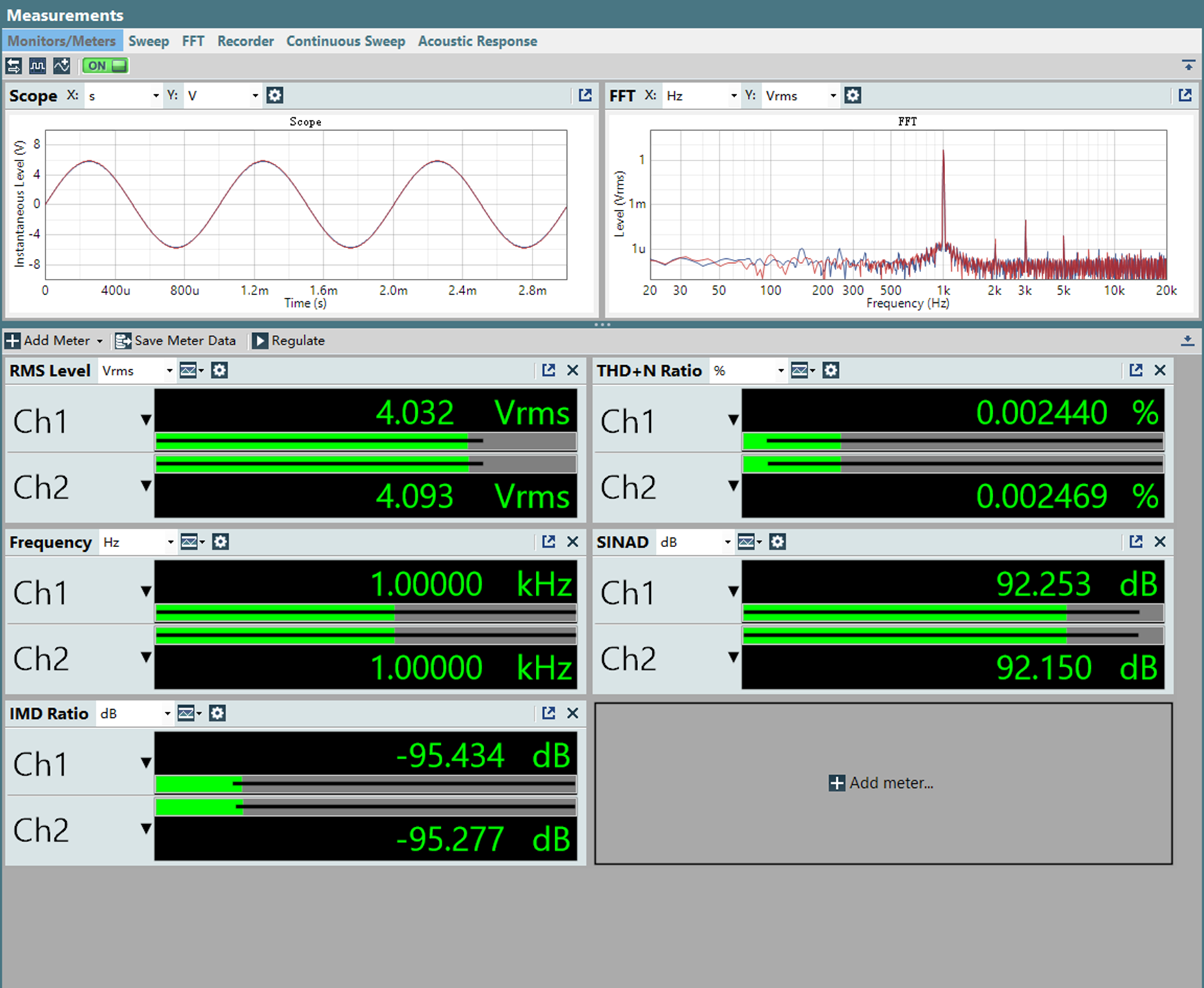Click the Save Meter Data button
Screen dimensions: 1204x988
(176, 340)
